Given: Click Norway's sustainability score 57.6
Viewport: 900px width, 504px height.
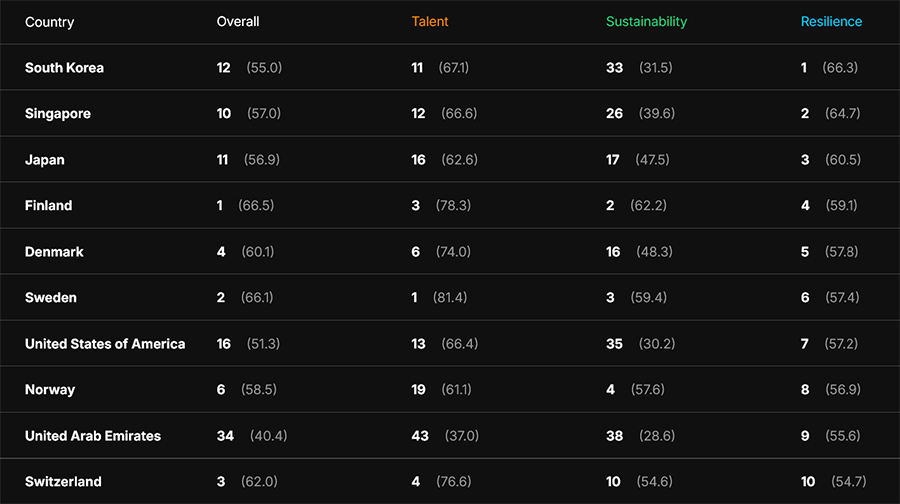Looking at the screenshot, I should tap(648, 390).
